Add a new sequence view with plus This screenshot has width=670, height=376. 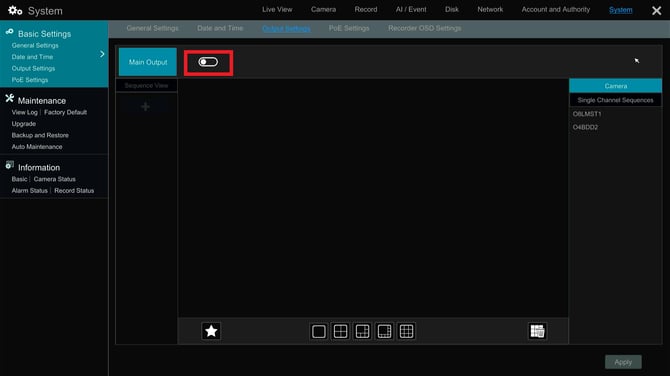[x=146, y=106]
